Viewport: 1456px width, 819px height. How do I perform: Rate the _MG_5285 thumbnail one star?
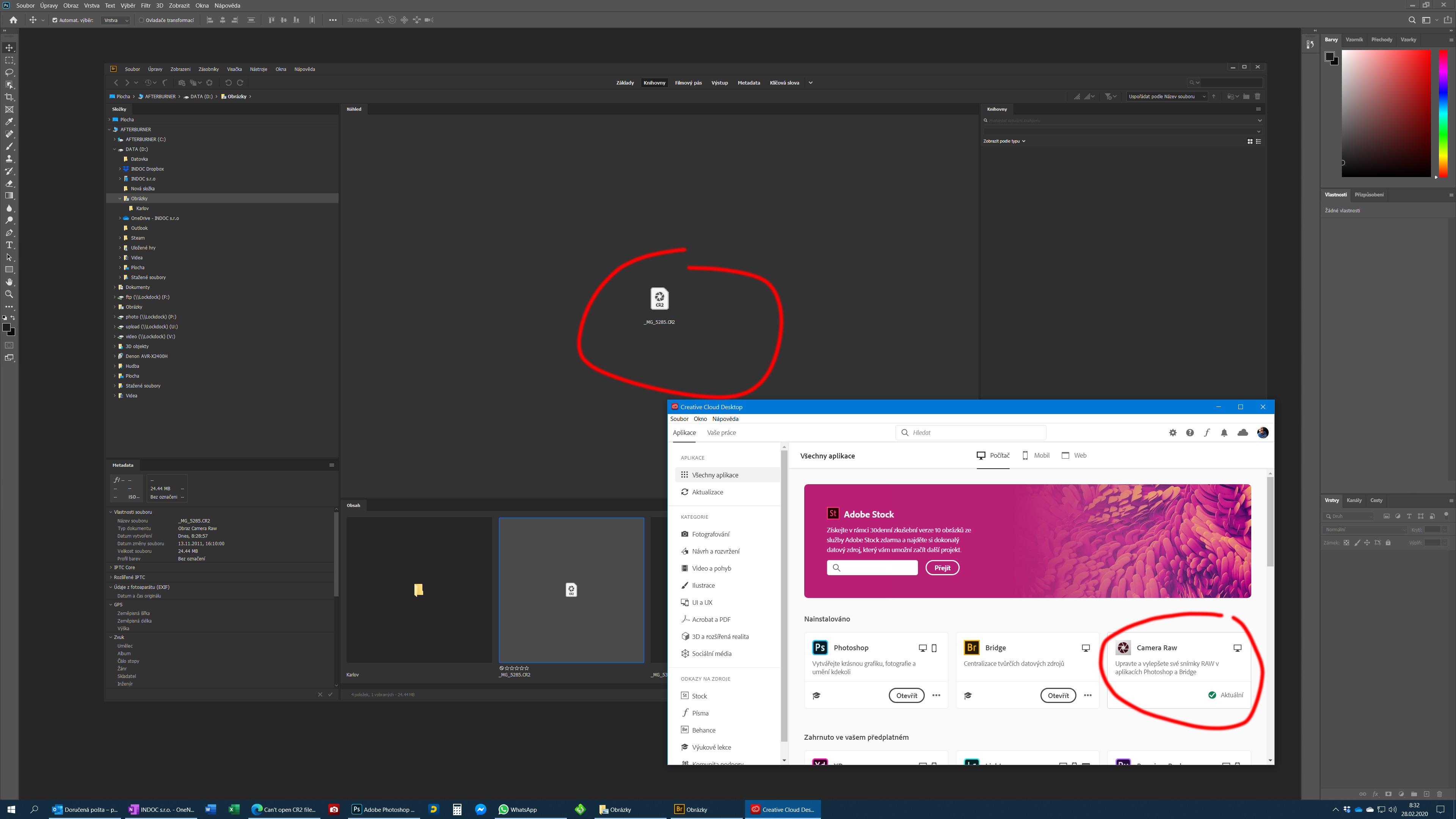coord(507,668)
